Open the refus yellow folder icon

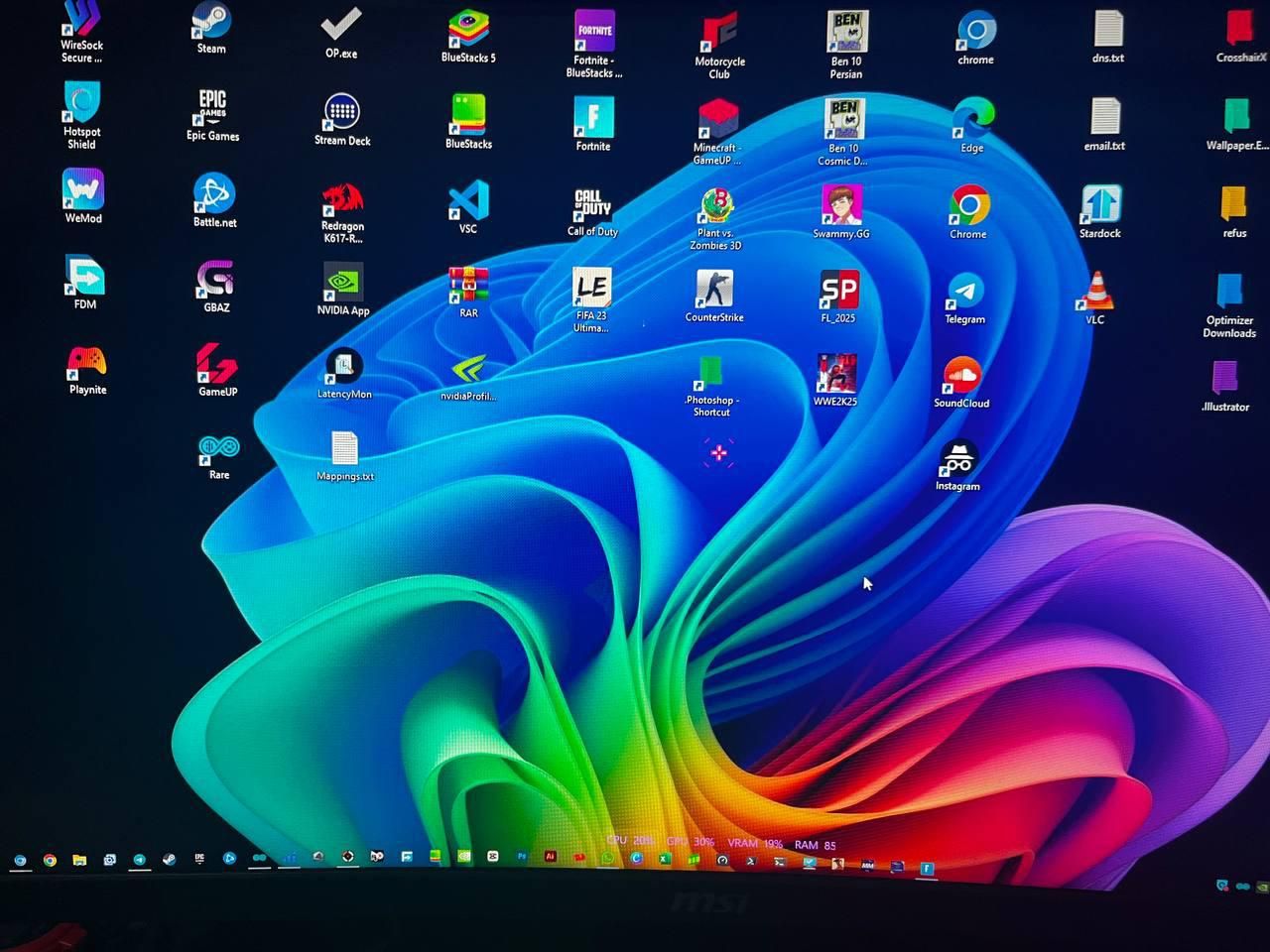pos(1234,212)
